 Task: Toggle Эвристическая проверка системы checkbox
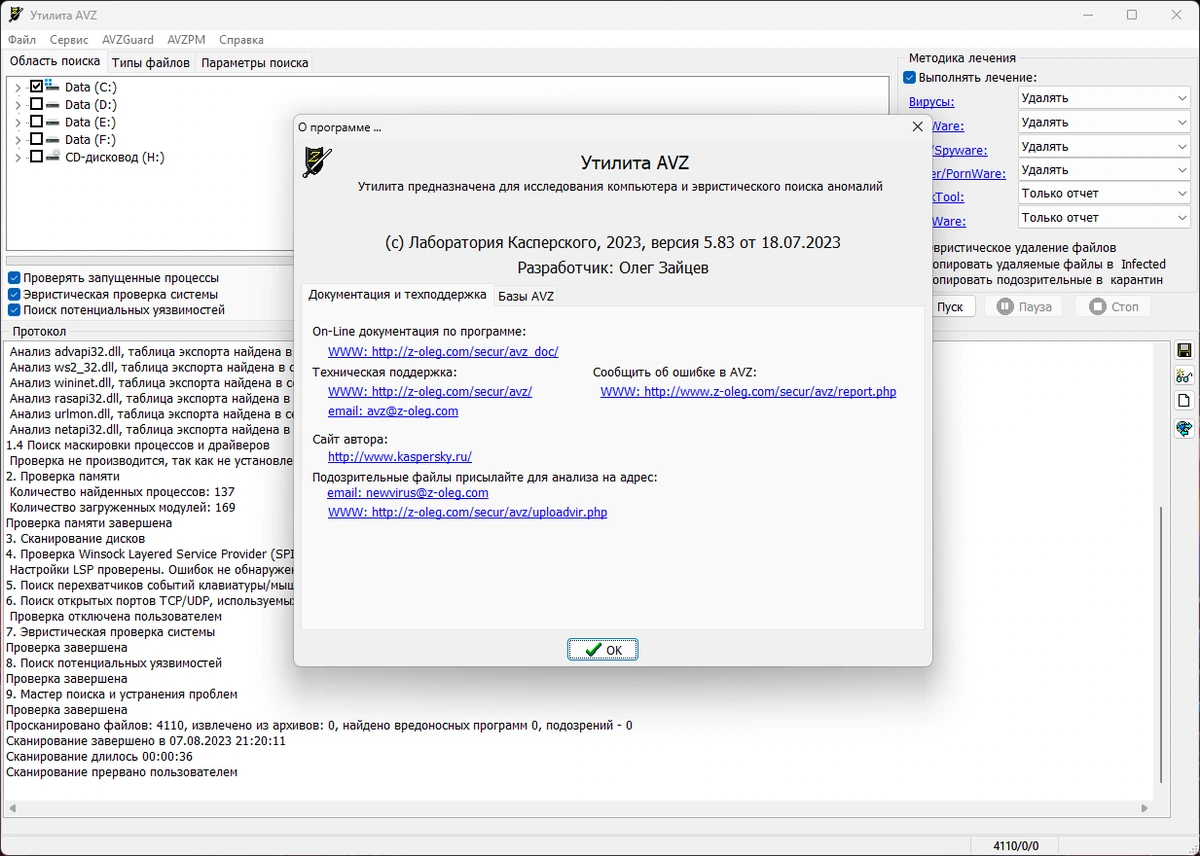tap(14, 294)
